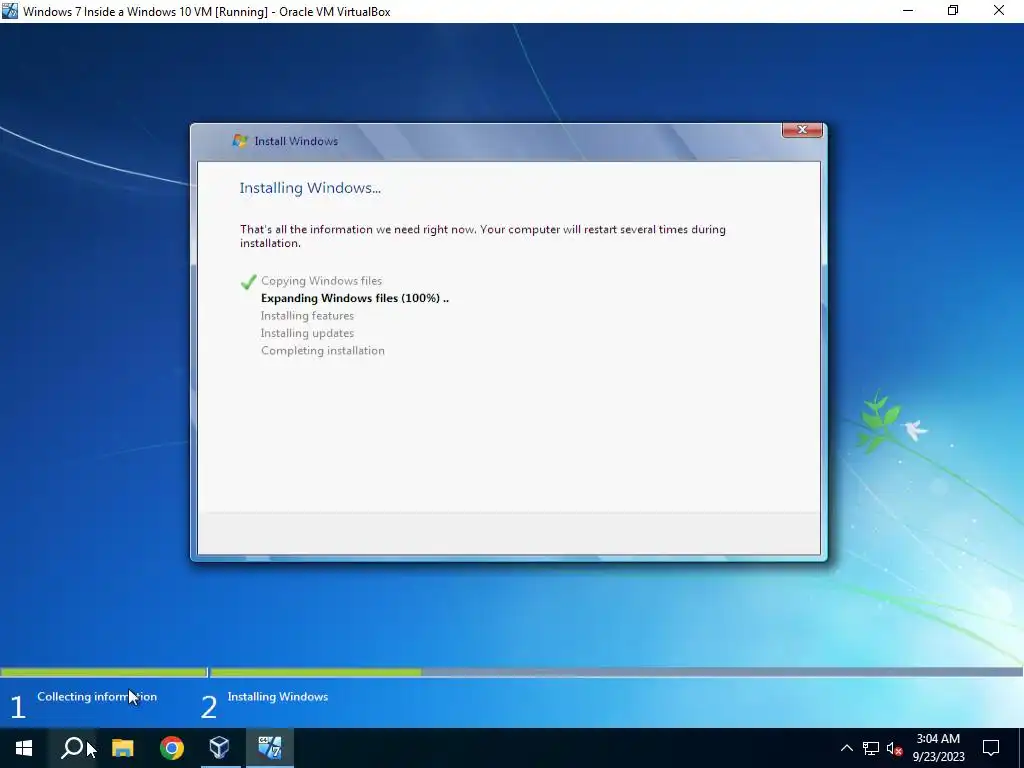1024x768 pixels.
Task: Click the "Copying Windows files" step
Action: [x=321, y=281]
